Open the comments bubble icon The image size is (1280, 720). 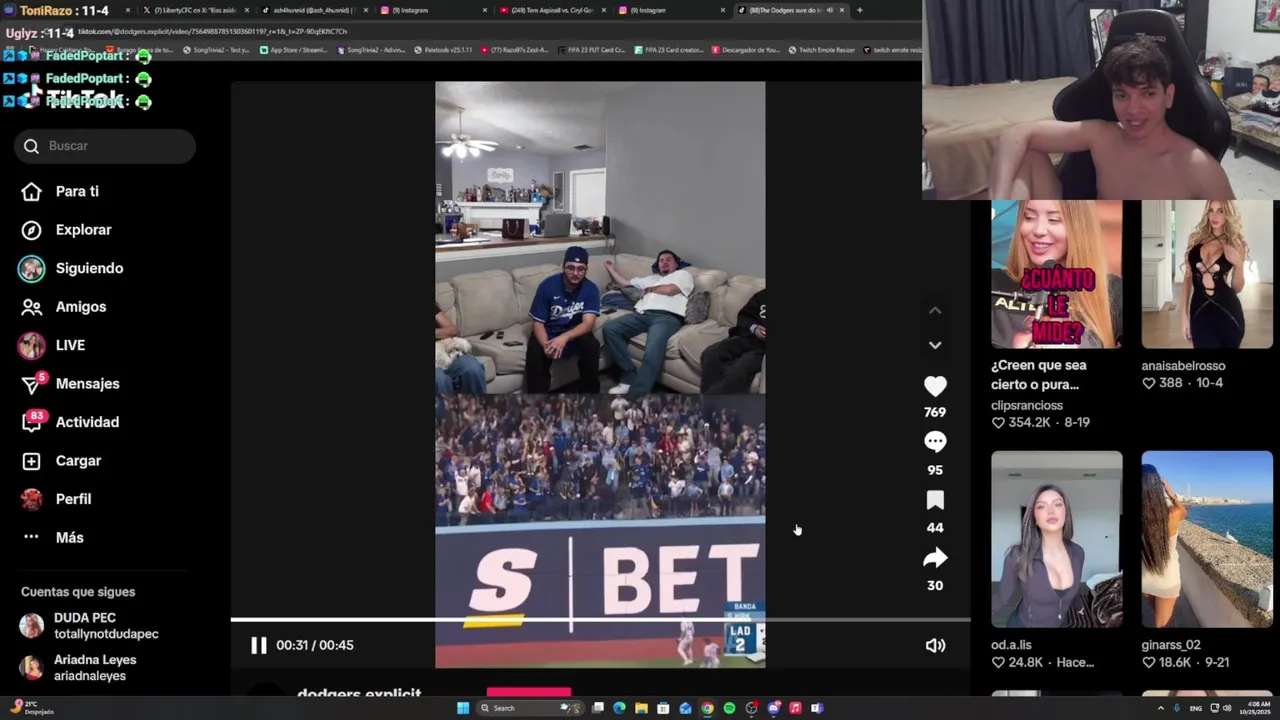tap(935, 442)
